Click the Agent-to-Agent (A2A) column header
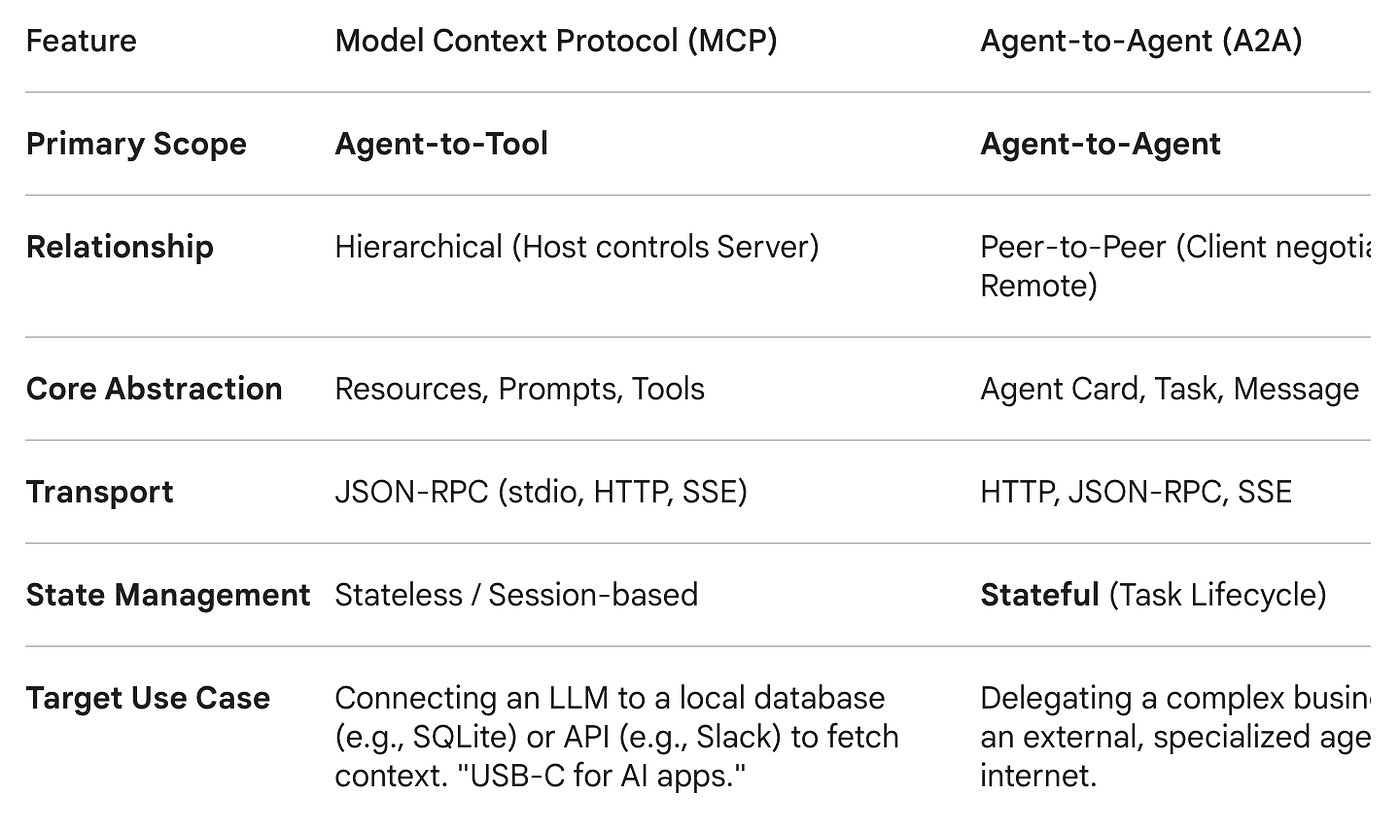1400x824 pixels. click(1141, 41)
